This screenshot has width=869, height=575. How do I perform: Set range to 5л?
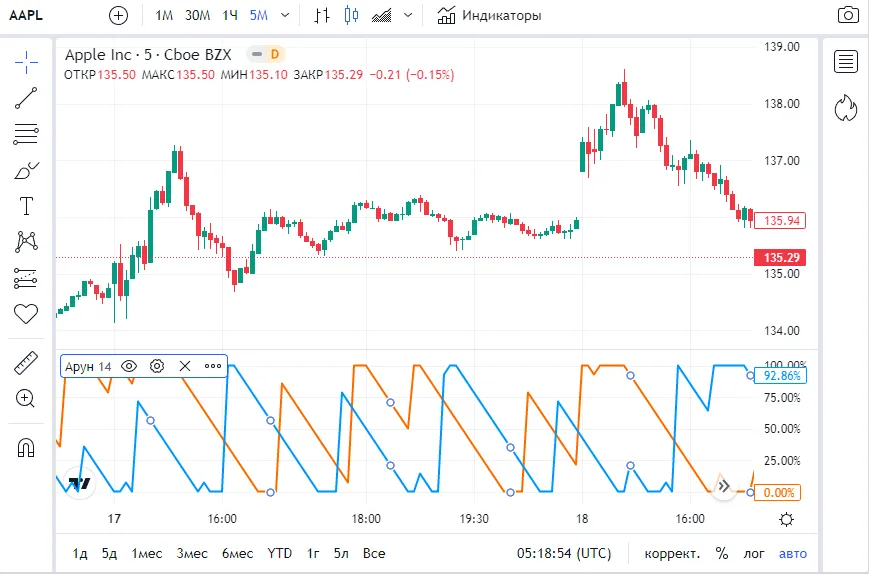tap(341, 553)
